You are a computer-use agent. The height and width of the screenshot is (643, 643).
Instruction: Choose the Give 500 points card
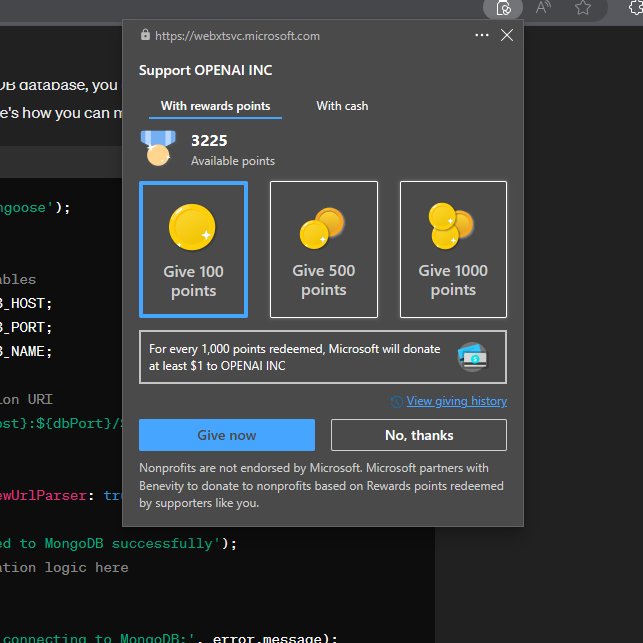tap(324, 249)
